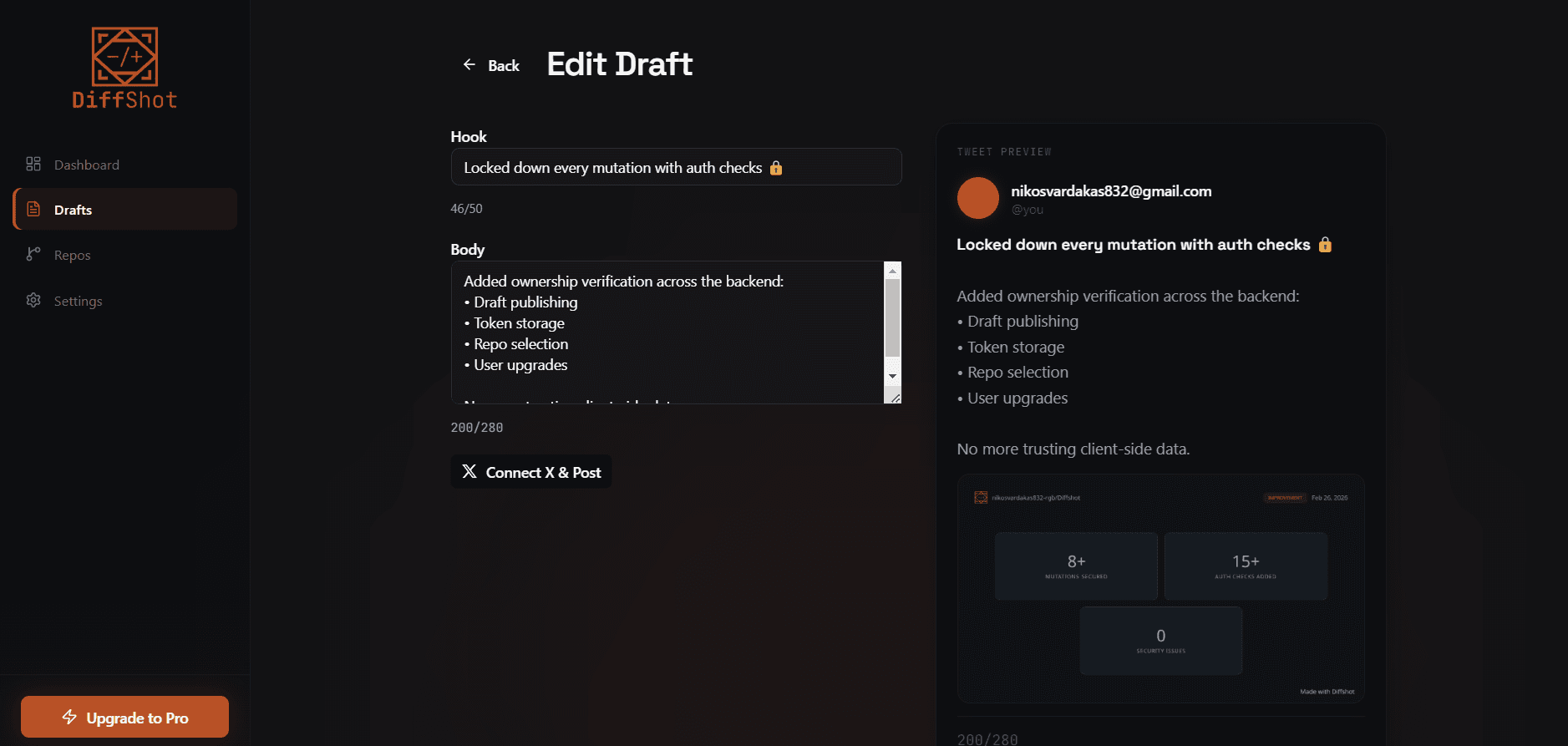Screen dimensions: 1568x746
Task: Click the Edit Draft heading
Action: point(620,64)
